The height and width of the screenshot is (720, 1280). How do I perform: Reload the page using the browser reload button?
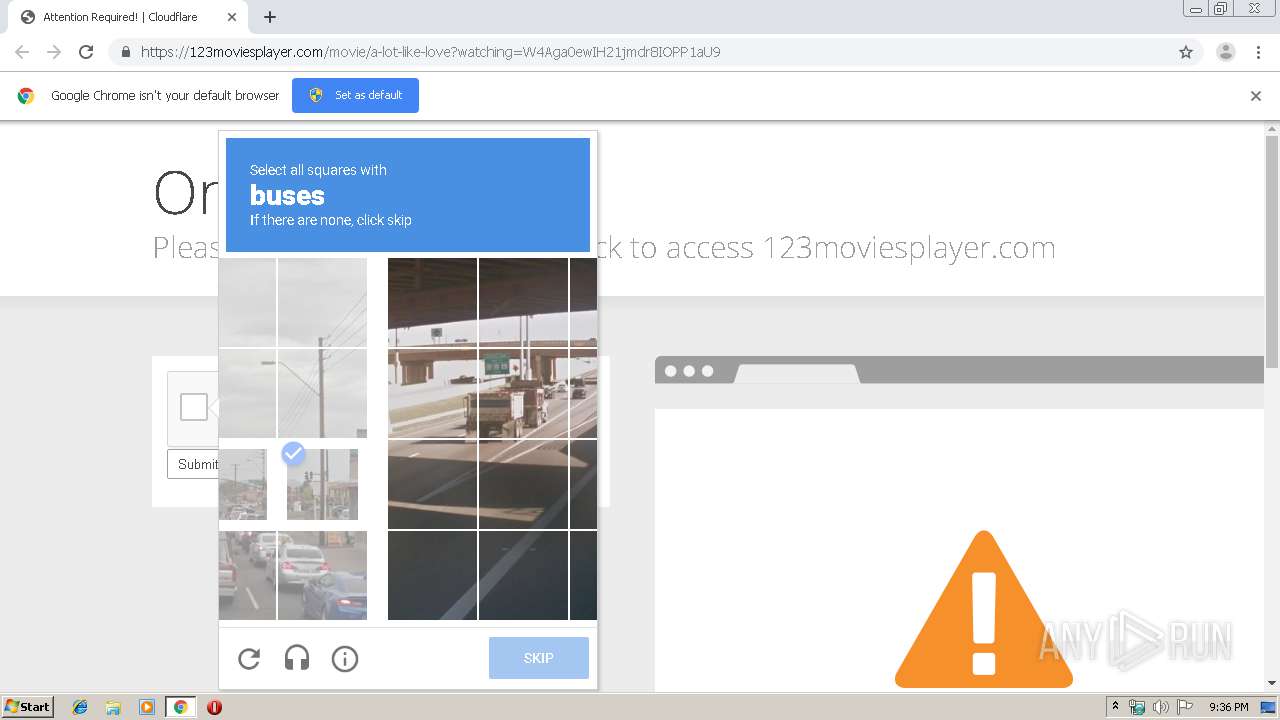coord(86,52)
